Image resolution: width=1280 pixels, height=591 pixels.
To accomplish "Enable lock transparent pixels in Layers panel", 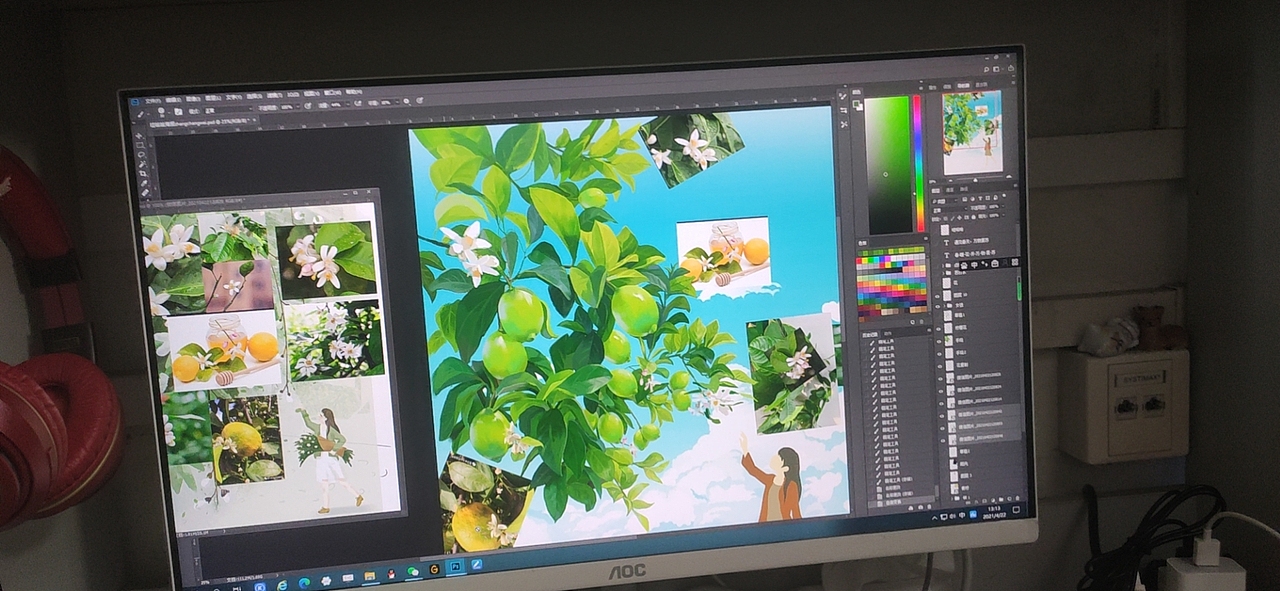I will (946, 217).
